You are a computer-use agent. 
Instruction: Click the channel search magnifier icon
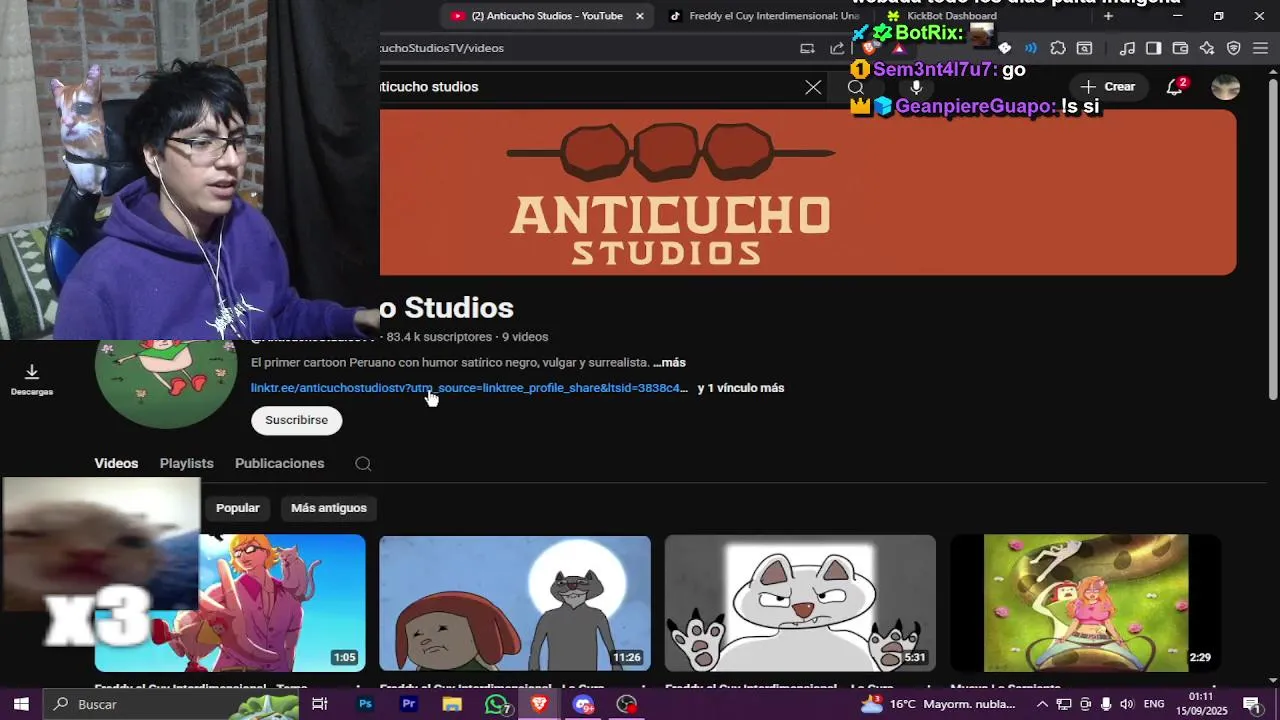coord(363,464)
